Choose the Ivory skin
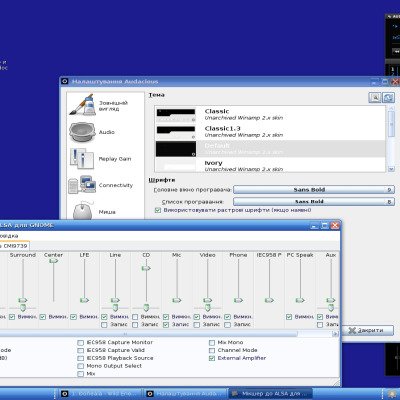The width and height of the screenshot is (400, 400). pos(270,165)
